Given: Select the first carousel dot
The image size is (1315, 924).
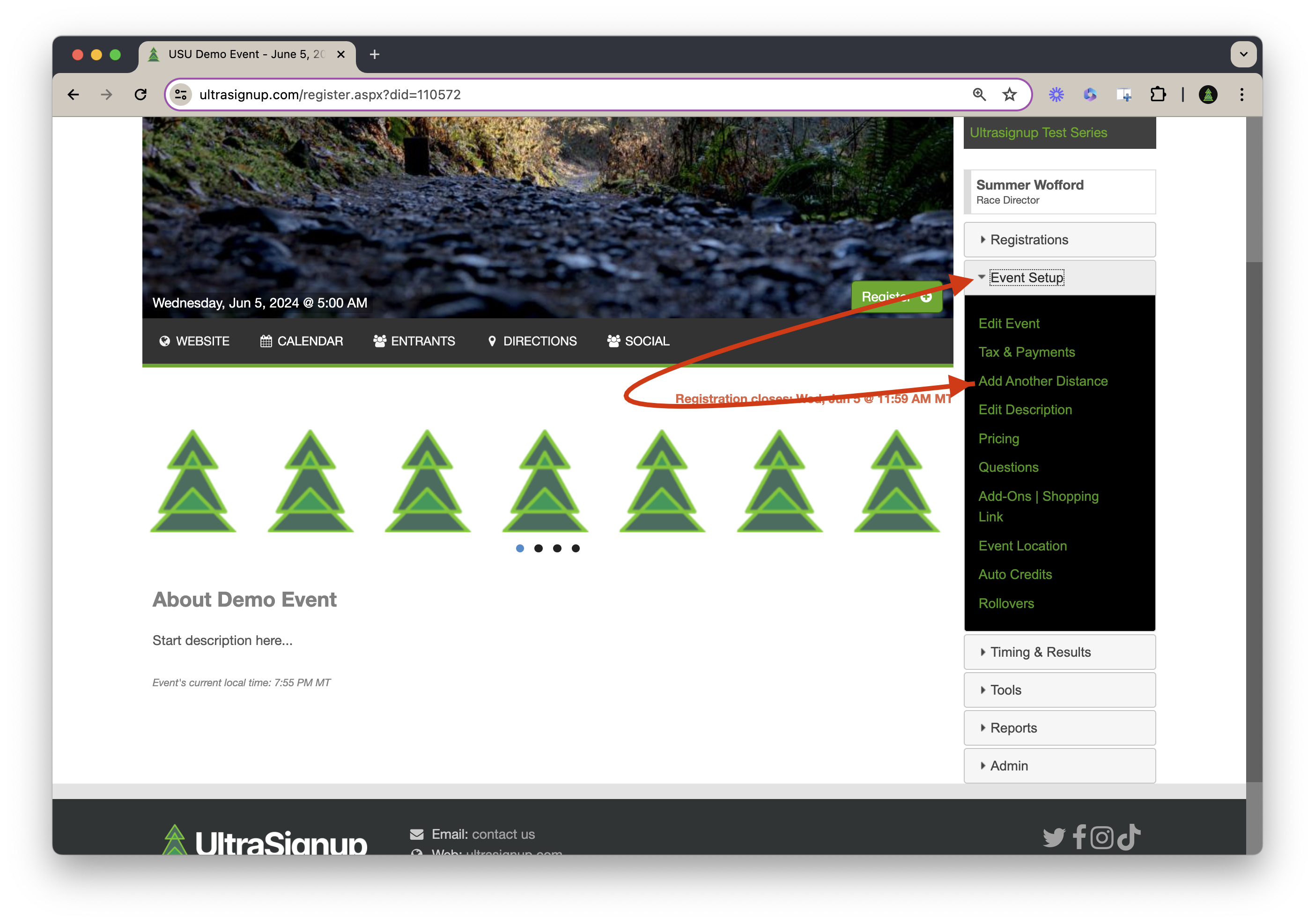Looking at the screenshot, I should [520, 549].
